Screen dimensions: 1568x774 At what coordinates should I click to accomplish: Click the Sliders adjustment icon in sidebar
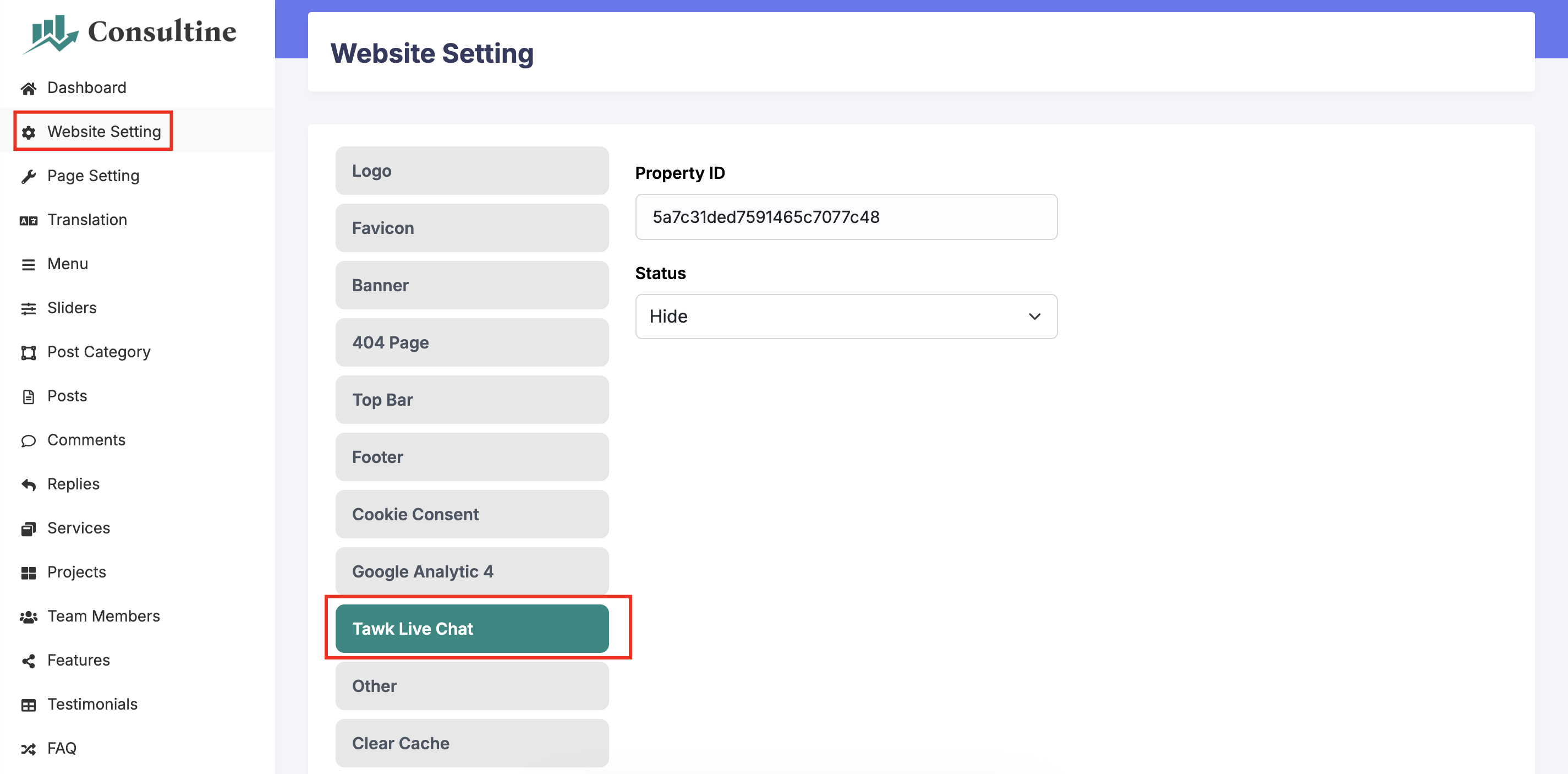[x=28, y=309]
